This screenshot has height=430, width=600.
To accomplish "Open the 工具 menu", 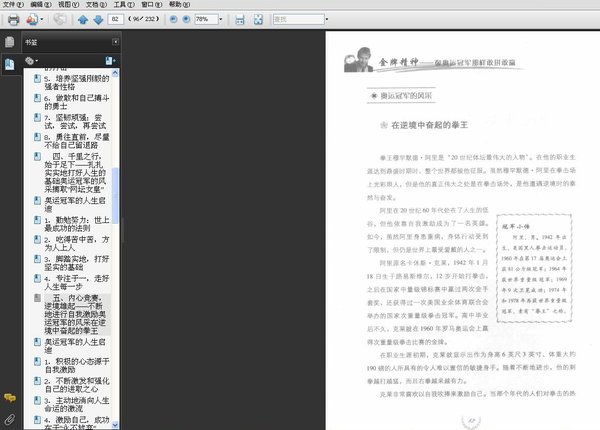I will click(x=124, y=4).
